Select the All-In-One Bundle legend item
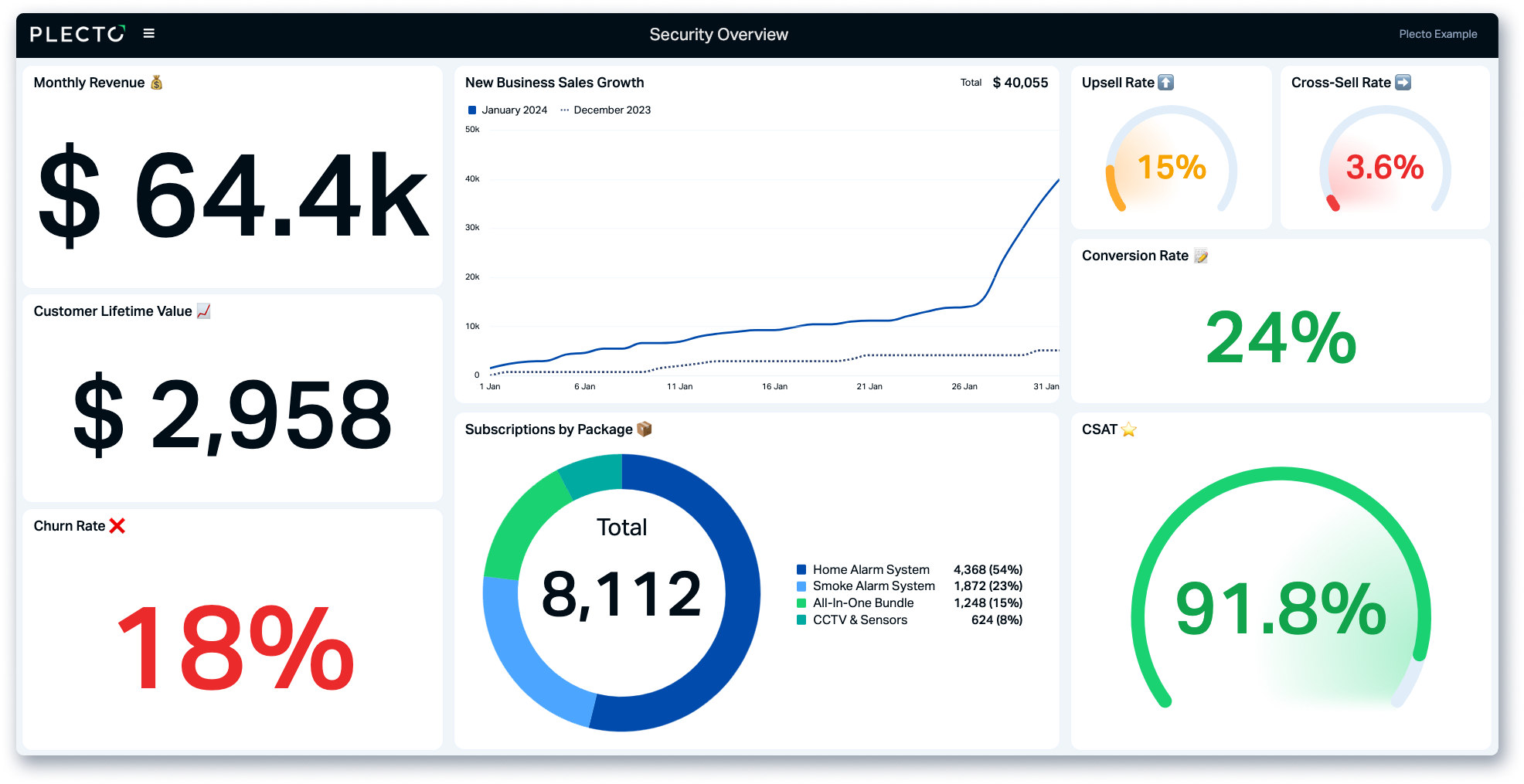 [x=856, y=603]
